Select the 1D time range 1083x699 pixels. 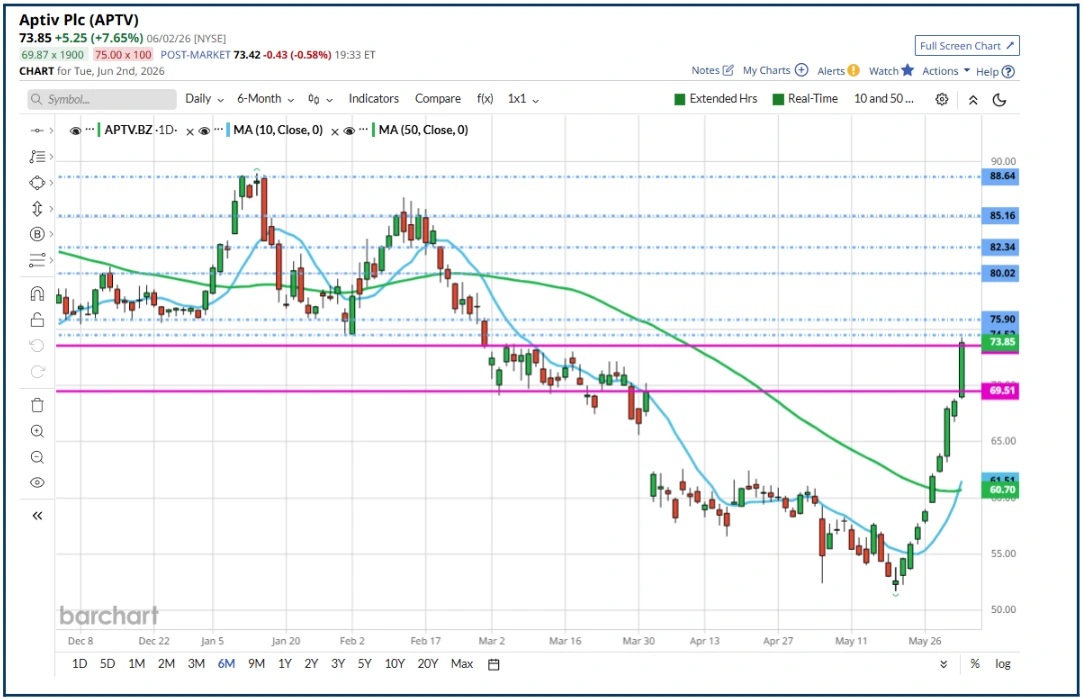[79, 664]
